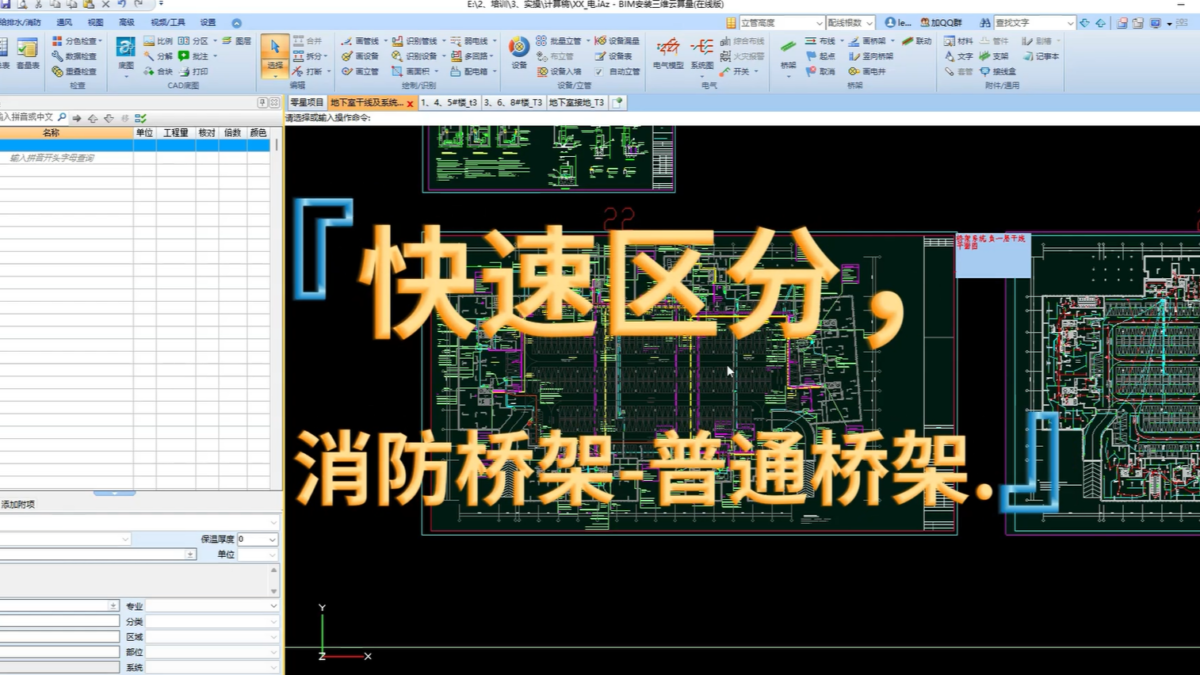Click 起点 start point flag tool
Image resolution: width=1200 pixels, height=675 pixels.
coord(821,56)
